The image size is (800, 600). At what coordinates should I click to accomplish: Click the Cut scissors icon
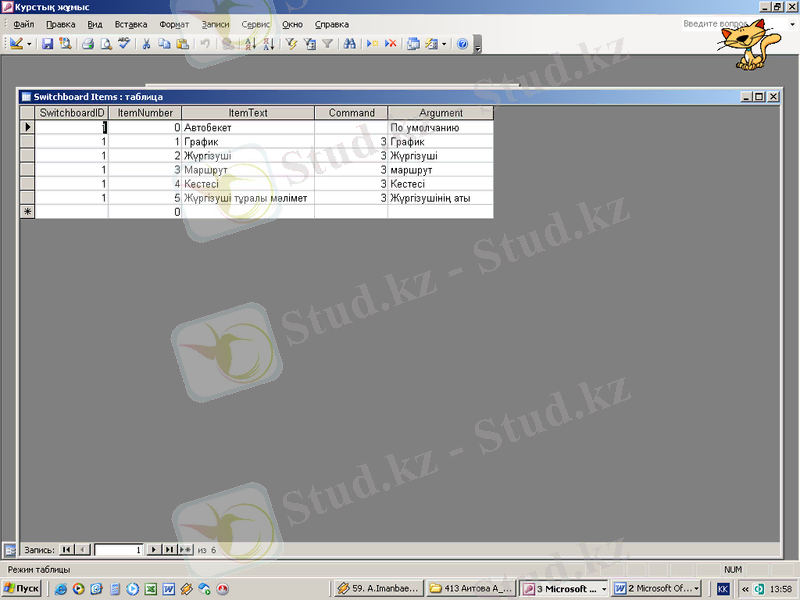[x=146, y=44]
